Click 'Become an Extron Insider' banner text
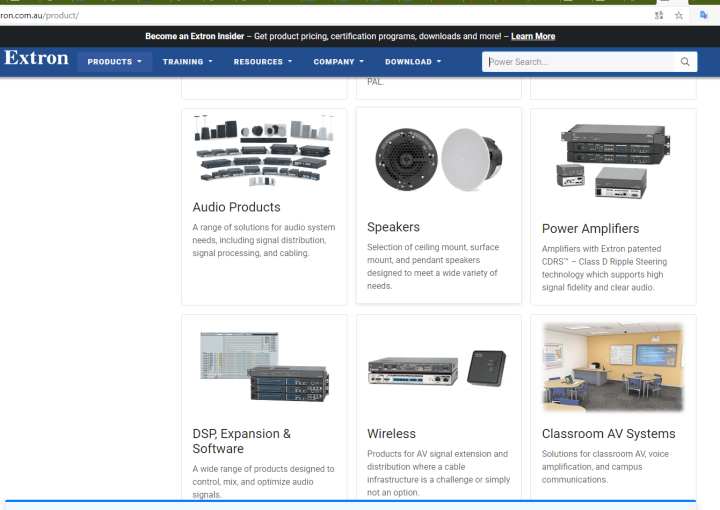Image resolution: width=720 pixels, height=510 pixels. [x=195, y=36]
